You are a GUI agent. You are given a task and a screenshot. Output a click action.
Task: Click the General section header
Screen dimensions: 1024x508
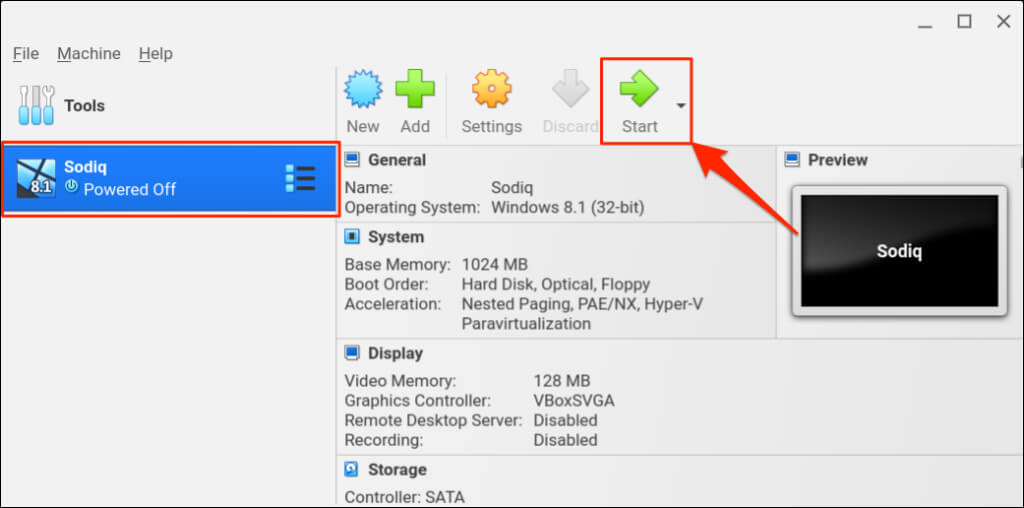[x=396, y=160]
